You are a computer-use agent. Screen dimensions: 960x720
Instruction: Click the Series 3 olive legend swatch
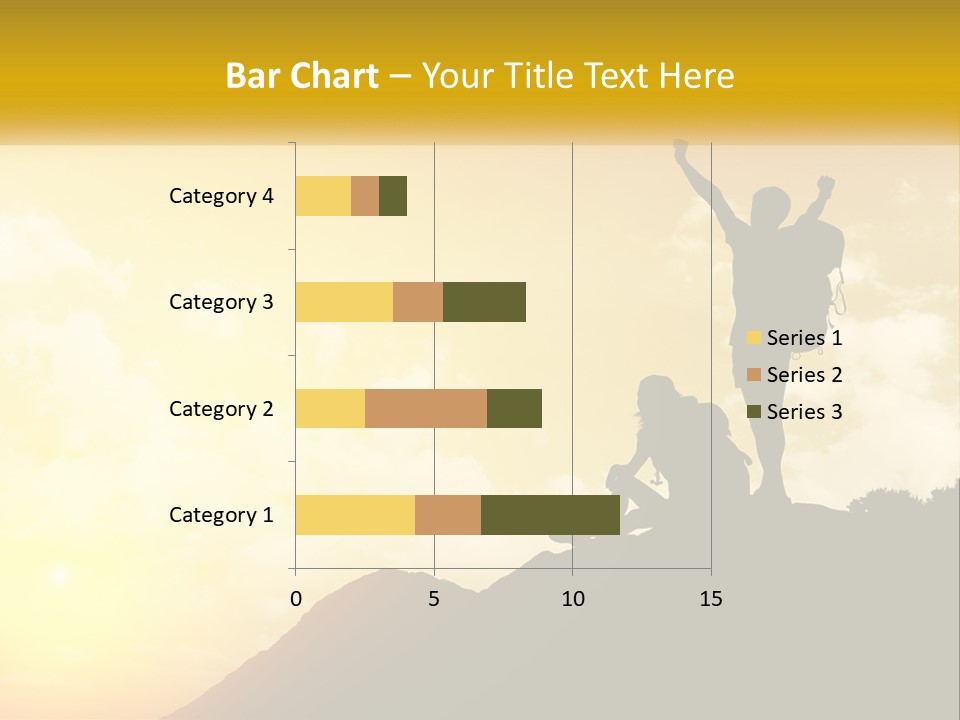point(754,411)
